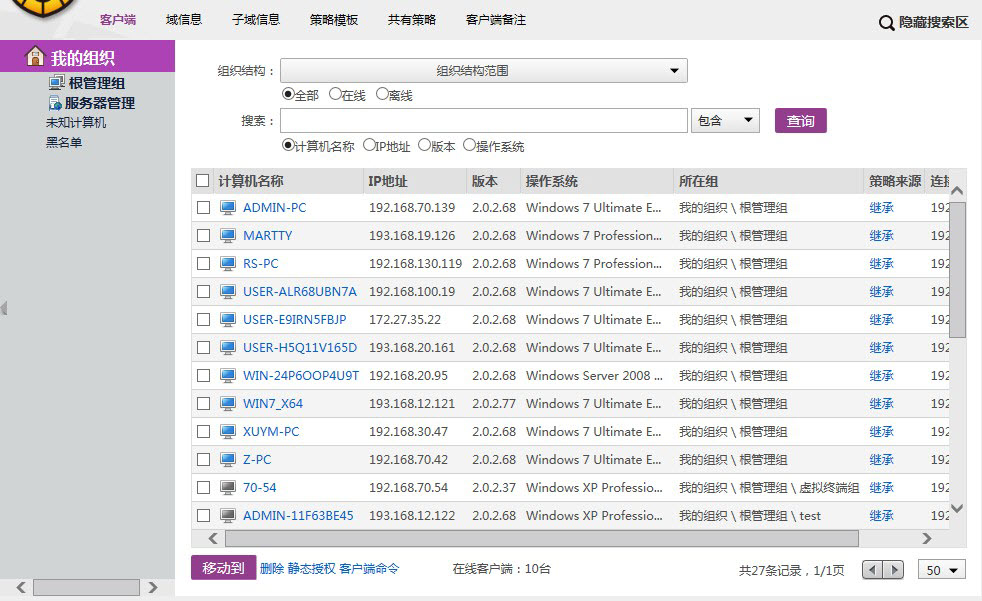Click the offline computer icon beside 70-54

click(228, 488)
